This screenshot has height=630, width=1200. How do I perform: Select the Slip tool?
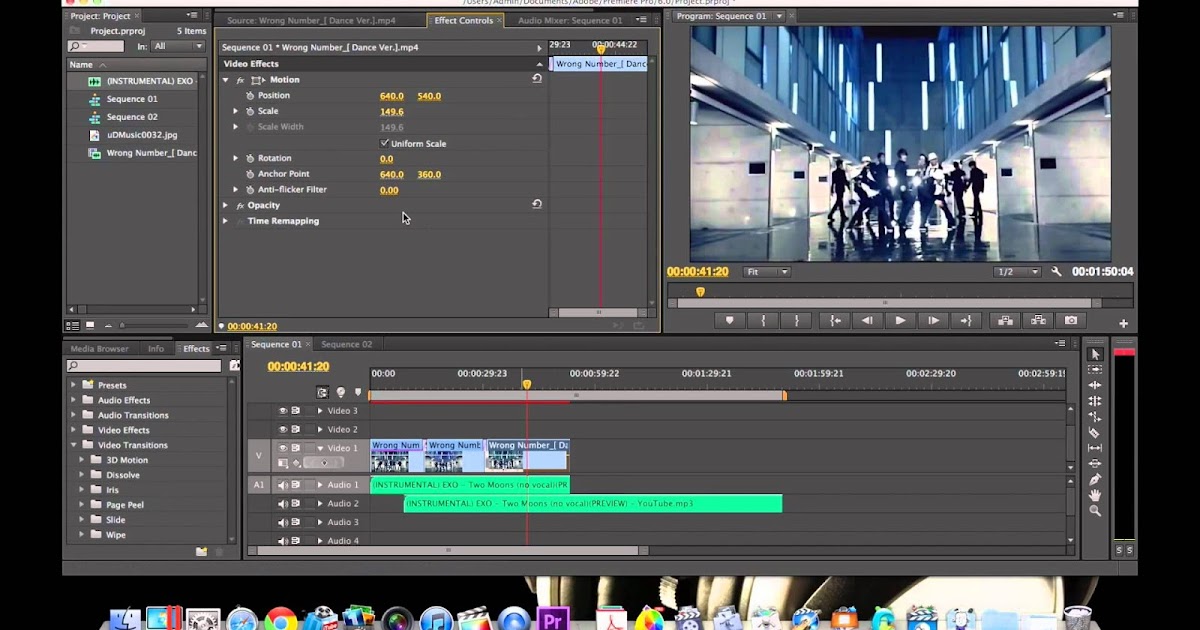coord(1095,448)
